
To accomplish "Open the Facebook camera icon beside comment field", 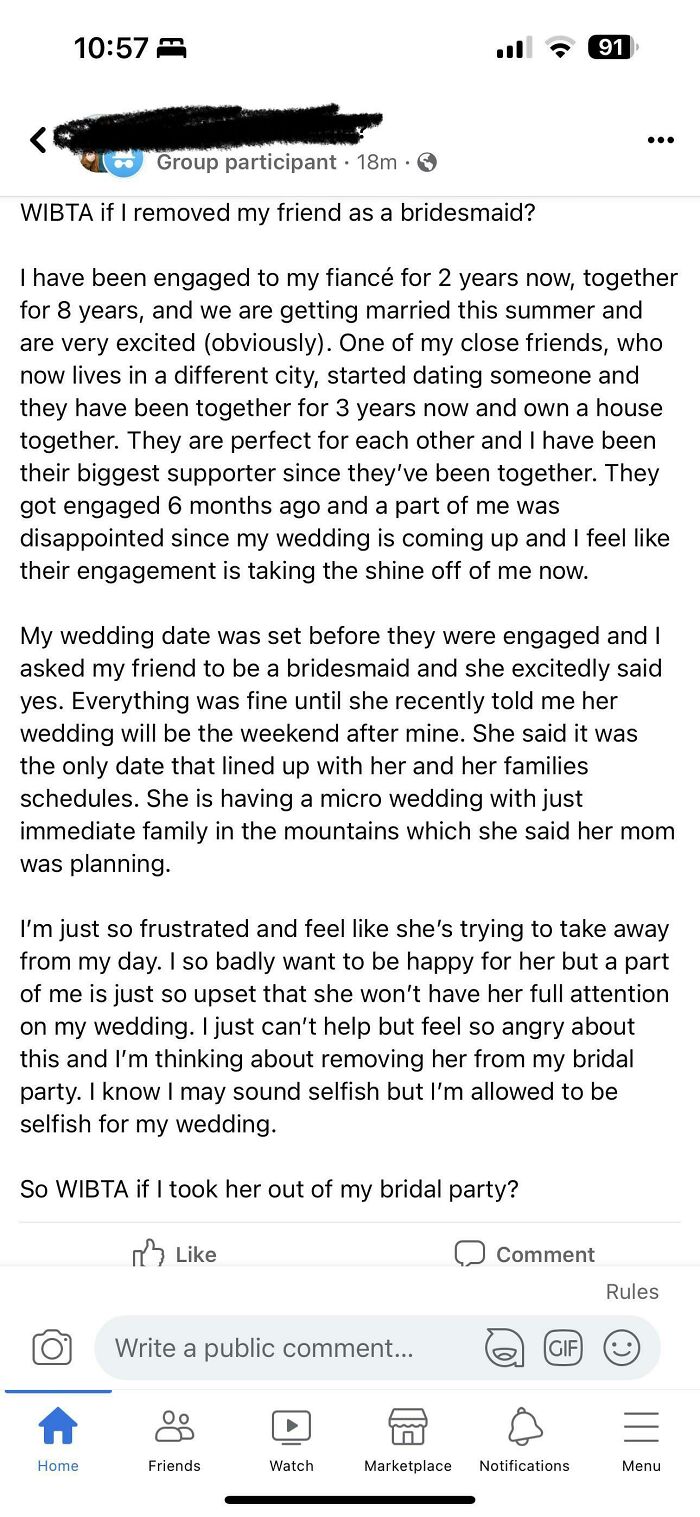I will click(x=53, y=1347).
